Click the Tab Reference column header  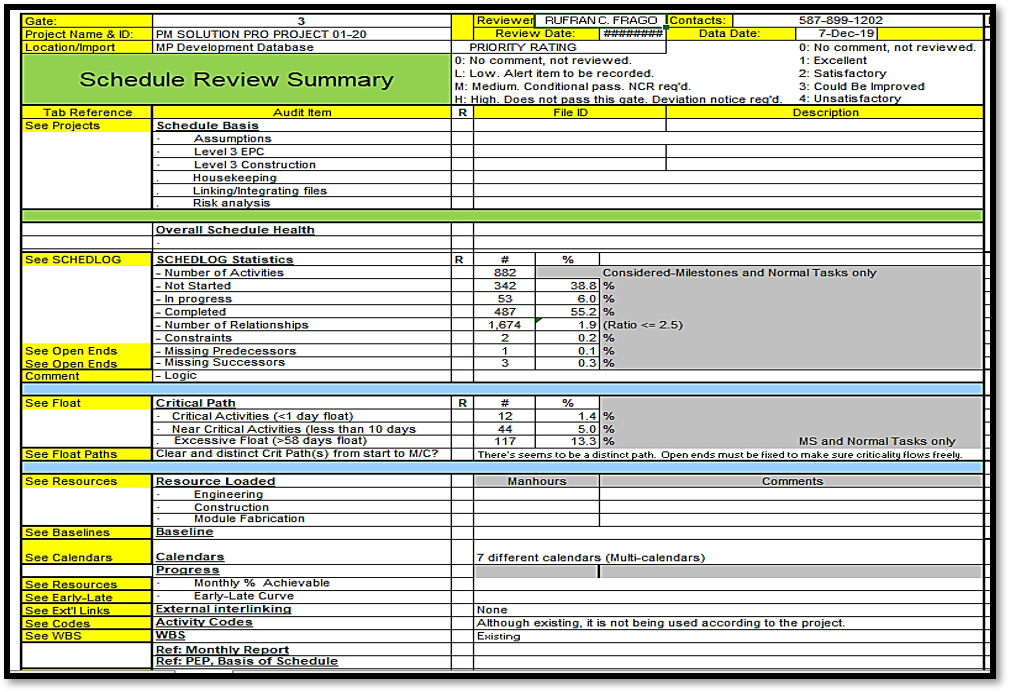coord(88,112)
